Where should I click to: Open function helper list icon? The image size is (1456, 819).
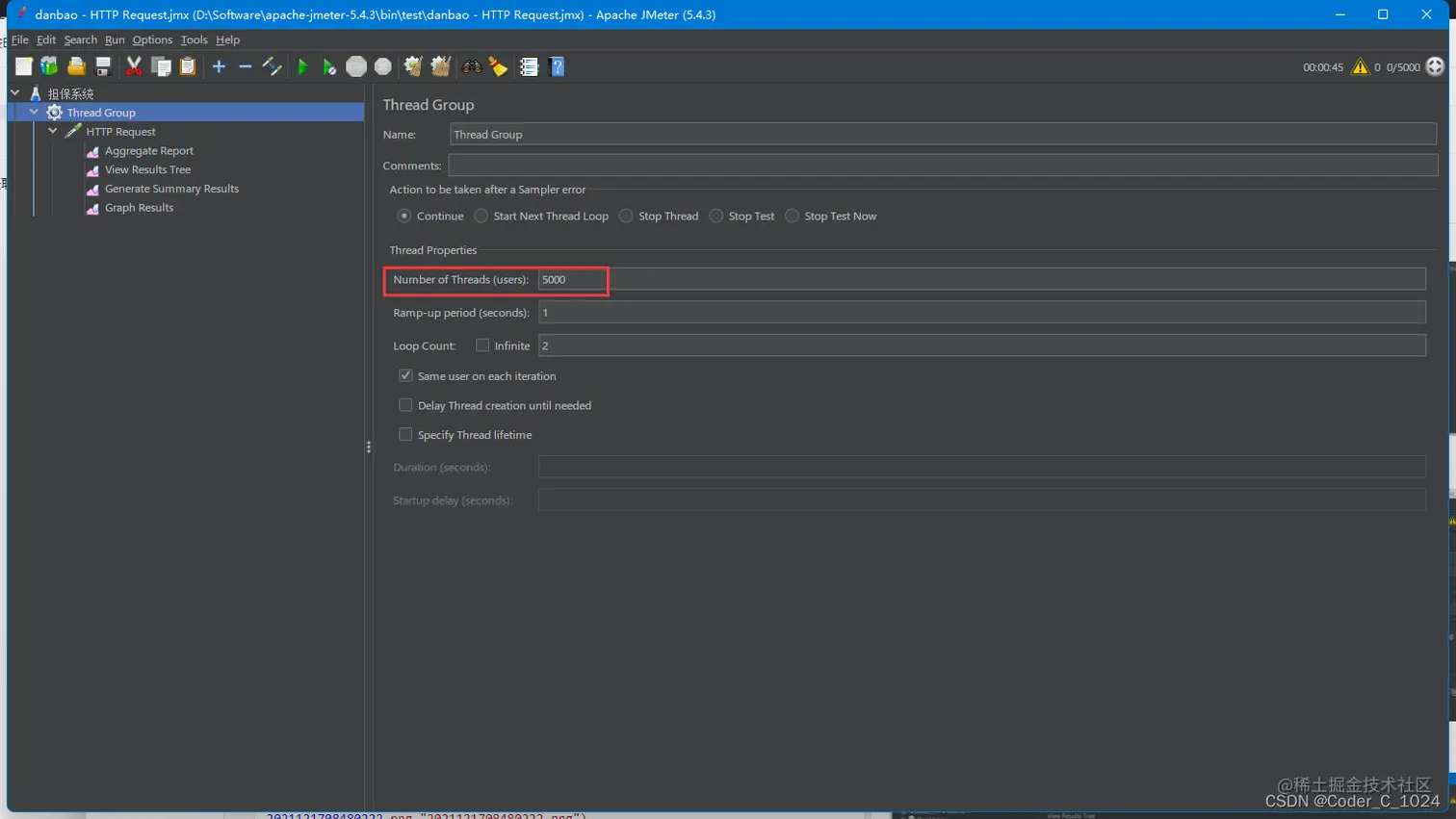click(x=529, y=66)
